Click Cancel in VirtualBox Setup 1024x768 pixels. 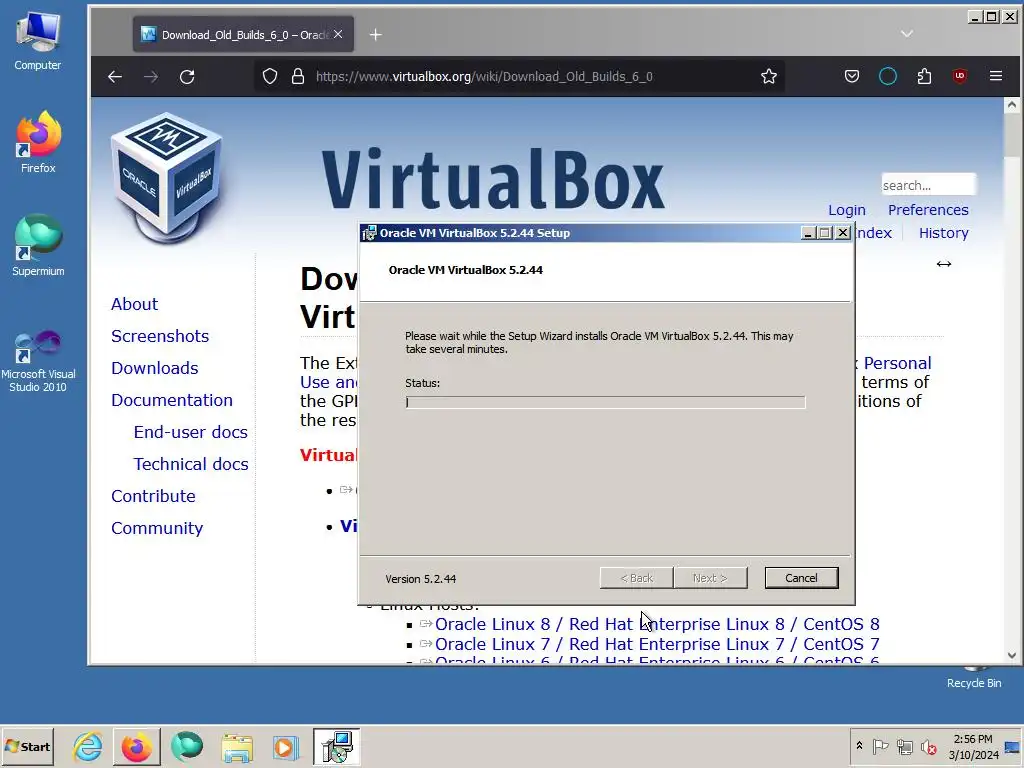click(801, 578)
